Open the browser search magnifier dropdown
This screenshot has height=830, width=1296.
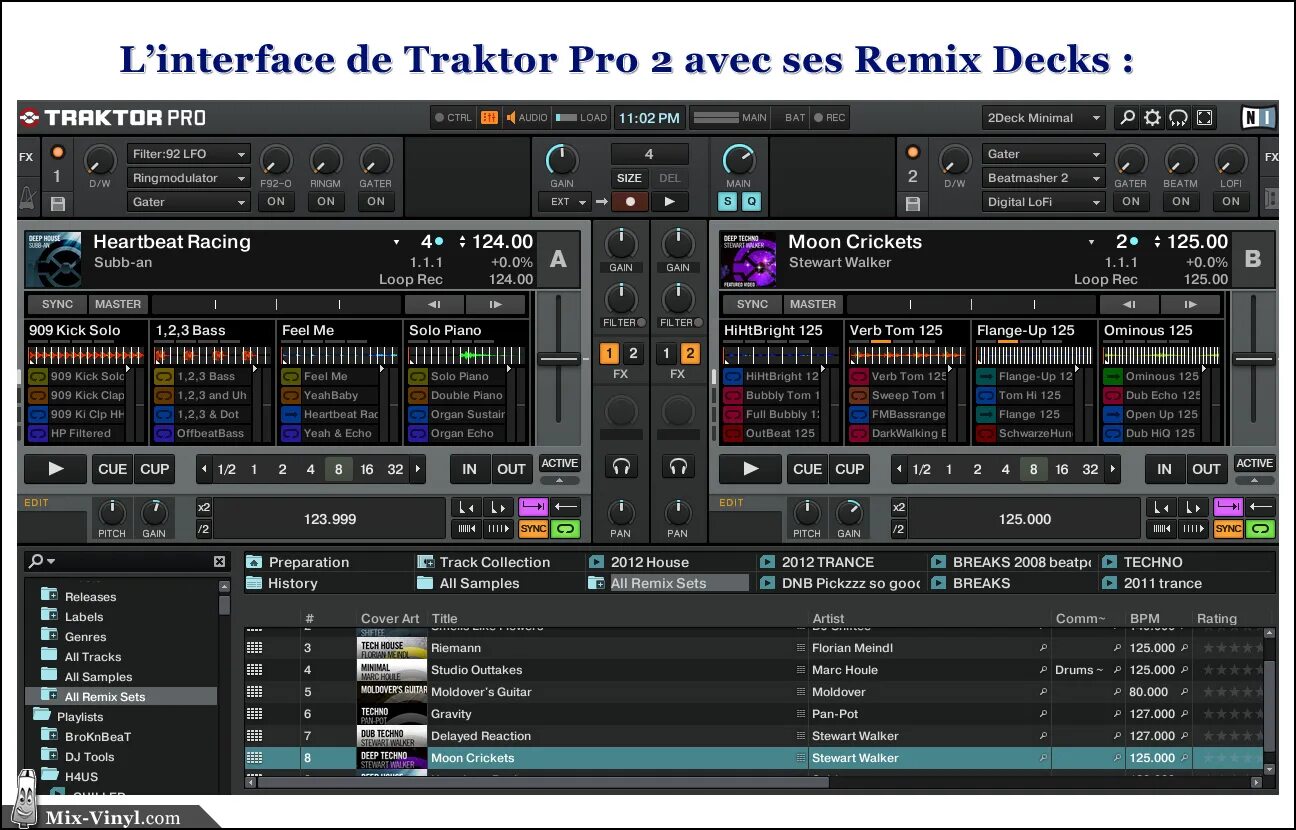tap(42, 561)
